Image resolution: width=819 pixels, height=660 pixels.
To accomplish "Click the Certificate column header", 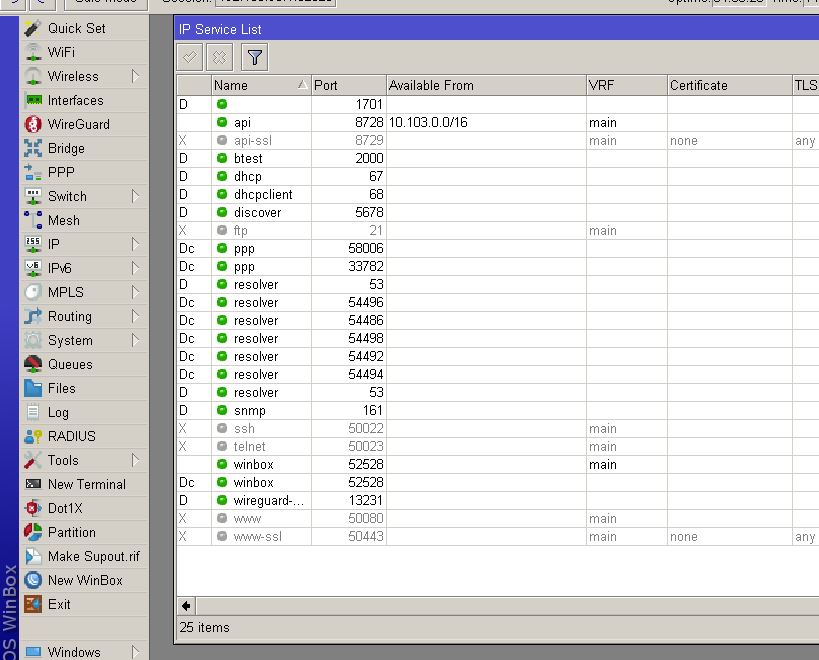I will [x=730, y=85].
